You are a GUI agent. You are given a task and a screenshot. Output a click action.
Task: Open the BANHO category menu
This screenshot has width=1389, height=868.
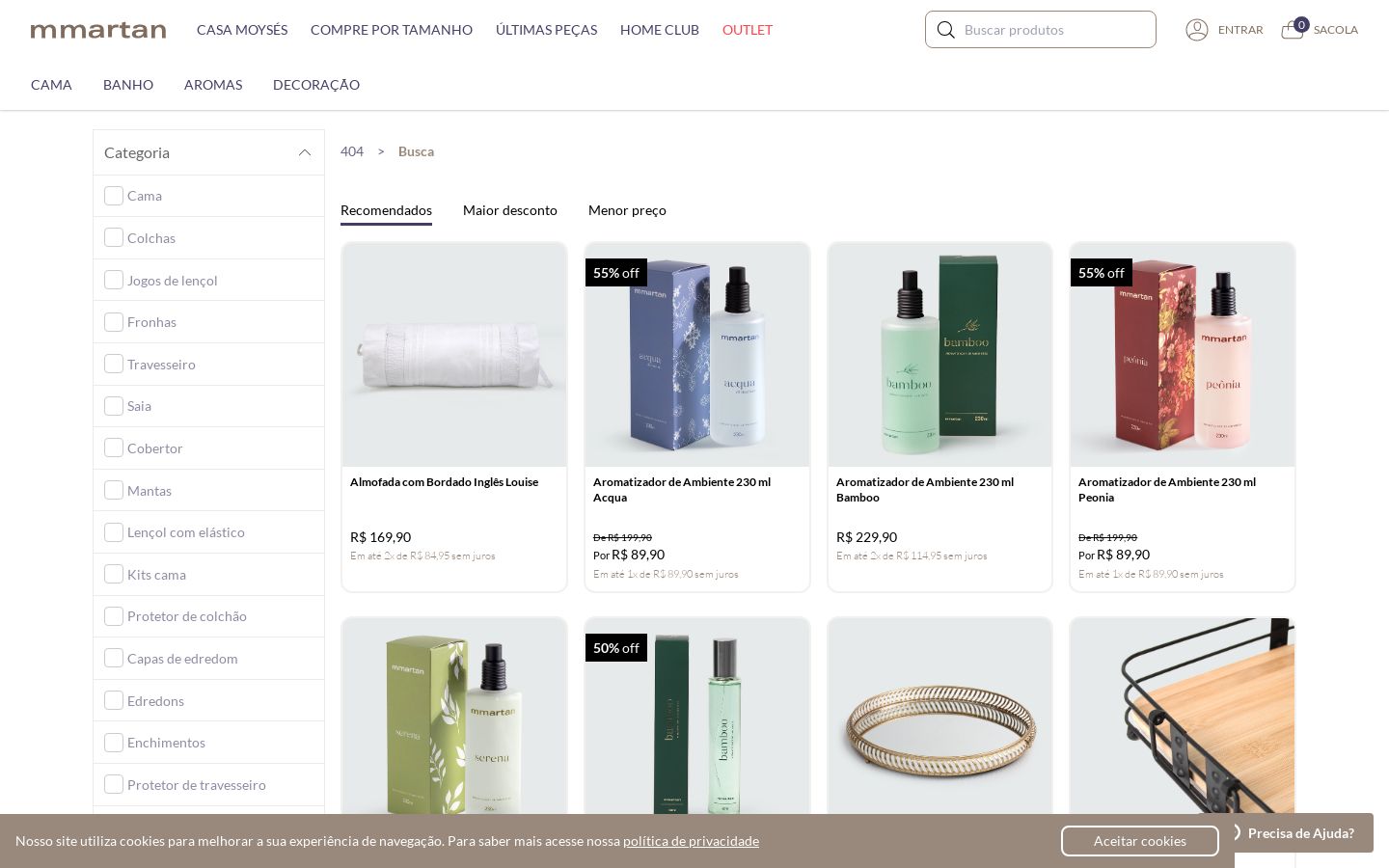pos(128,85)
